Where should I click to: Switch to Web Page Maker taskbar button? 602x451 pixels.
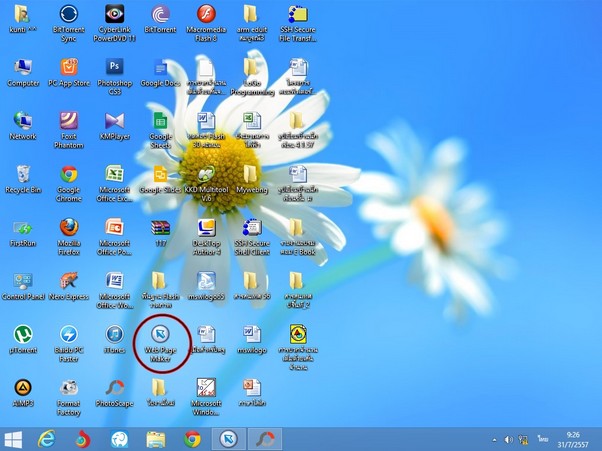[x=229, y=439]
